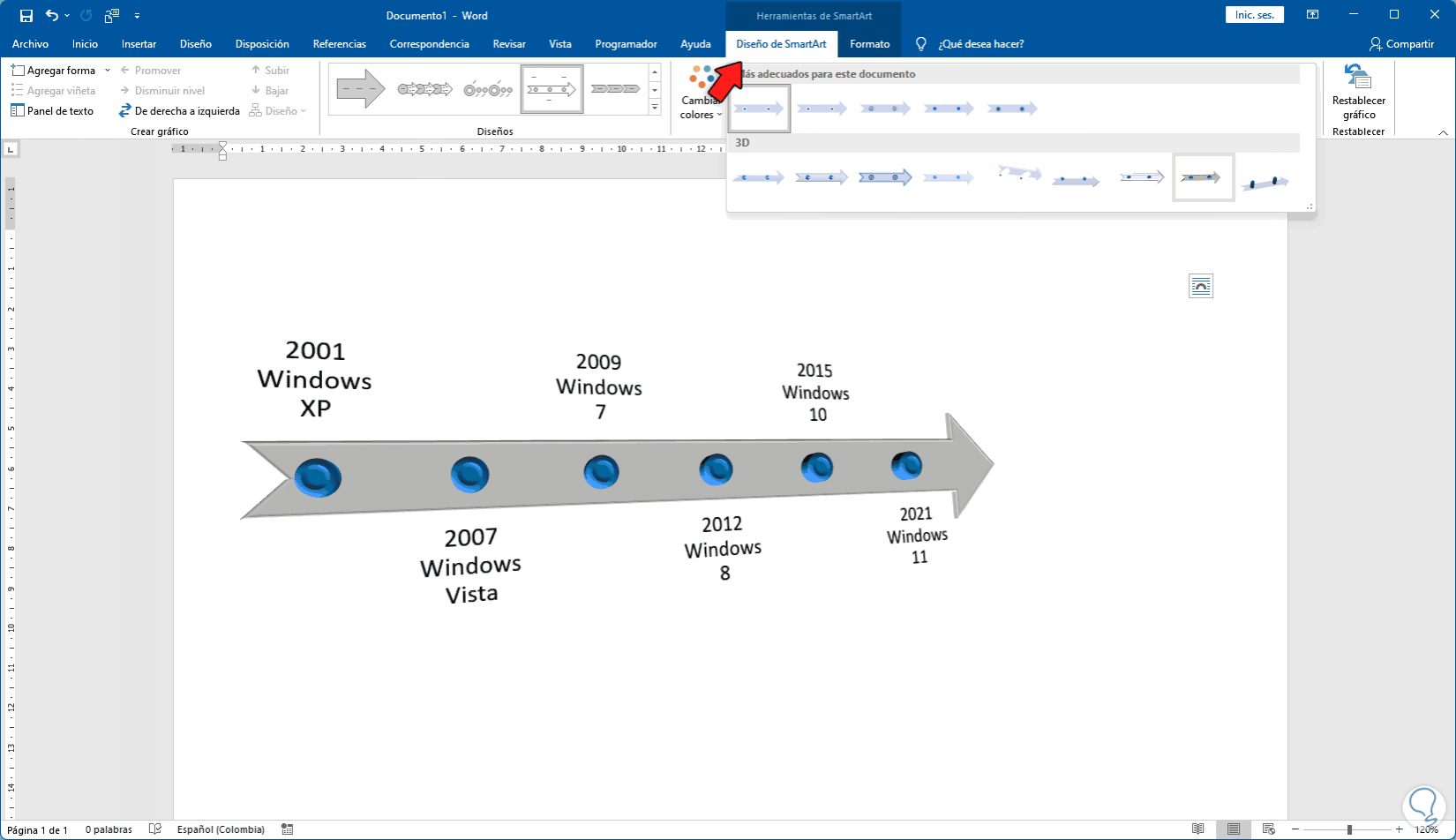Click the Inic. ses. sign-in button
Screen dimensions: 1456x840
pyautogui.click(x=1255, y=15)
